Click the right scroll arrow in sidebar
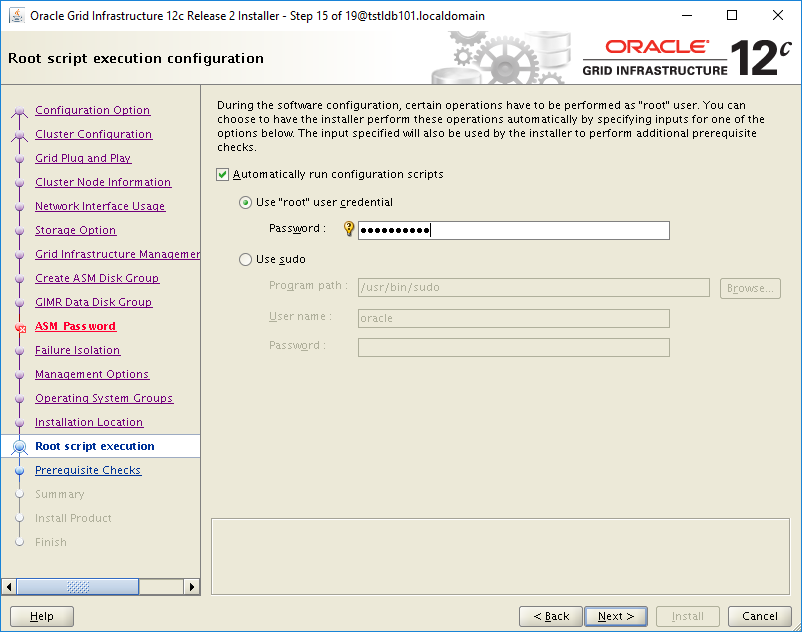 (191, 586)
